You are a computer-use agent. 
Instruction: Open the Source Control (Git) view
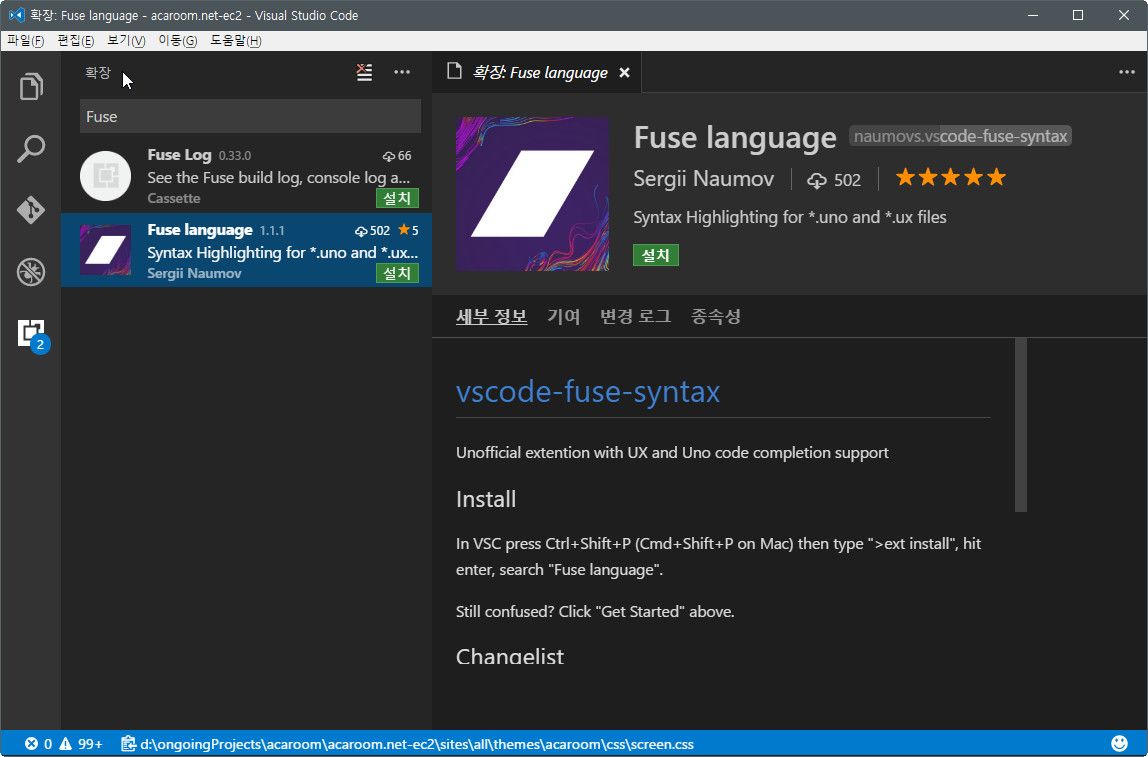(31, 210)
